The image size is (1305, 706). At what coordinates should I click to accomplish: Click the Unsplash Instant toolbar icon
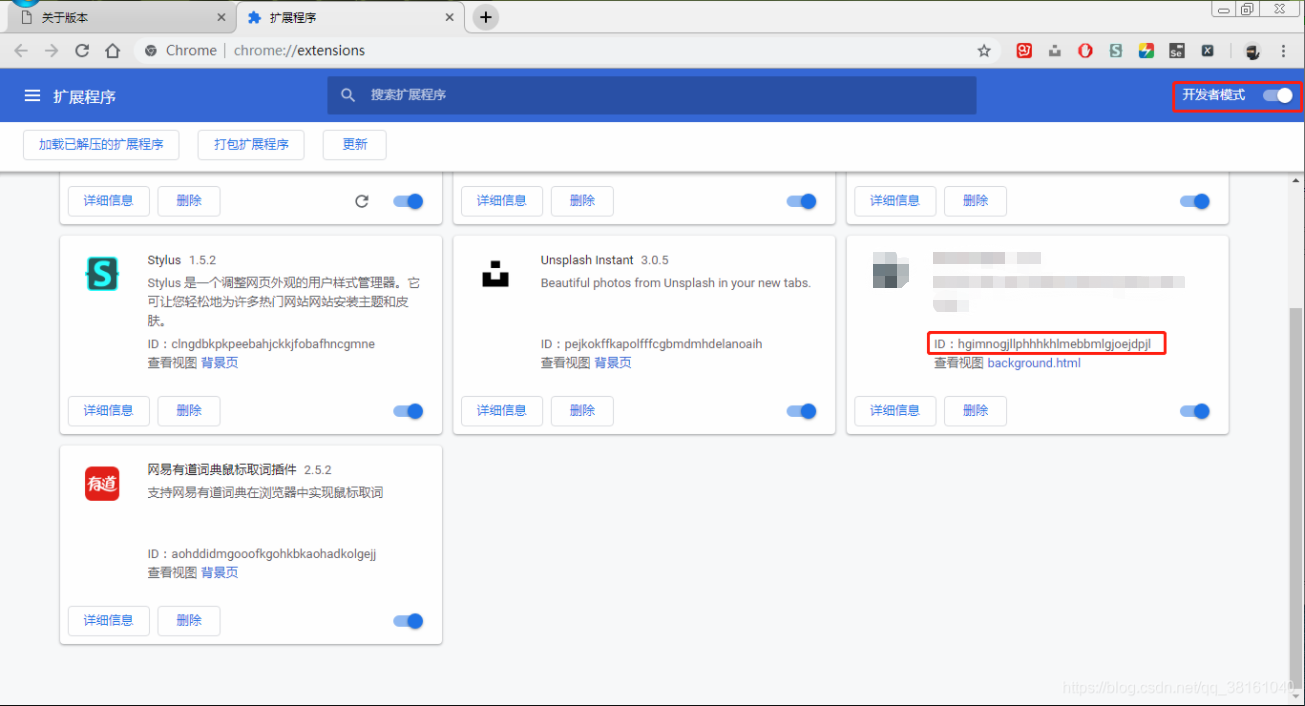[x=1054, y=50]
